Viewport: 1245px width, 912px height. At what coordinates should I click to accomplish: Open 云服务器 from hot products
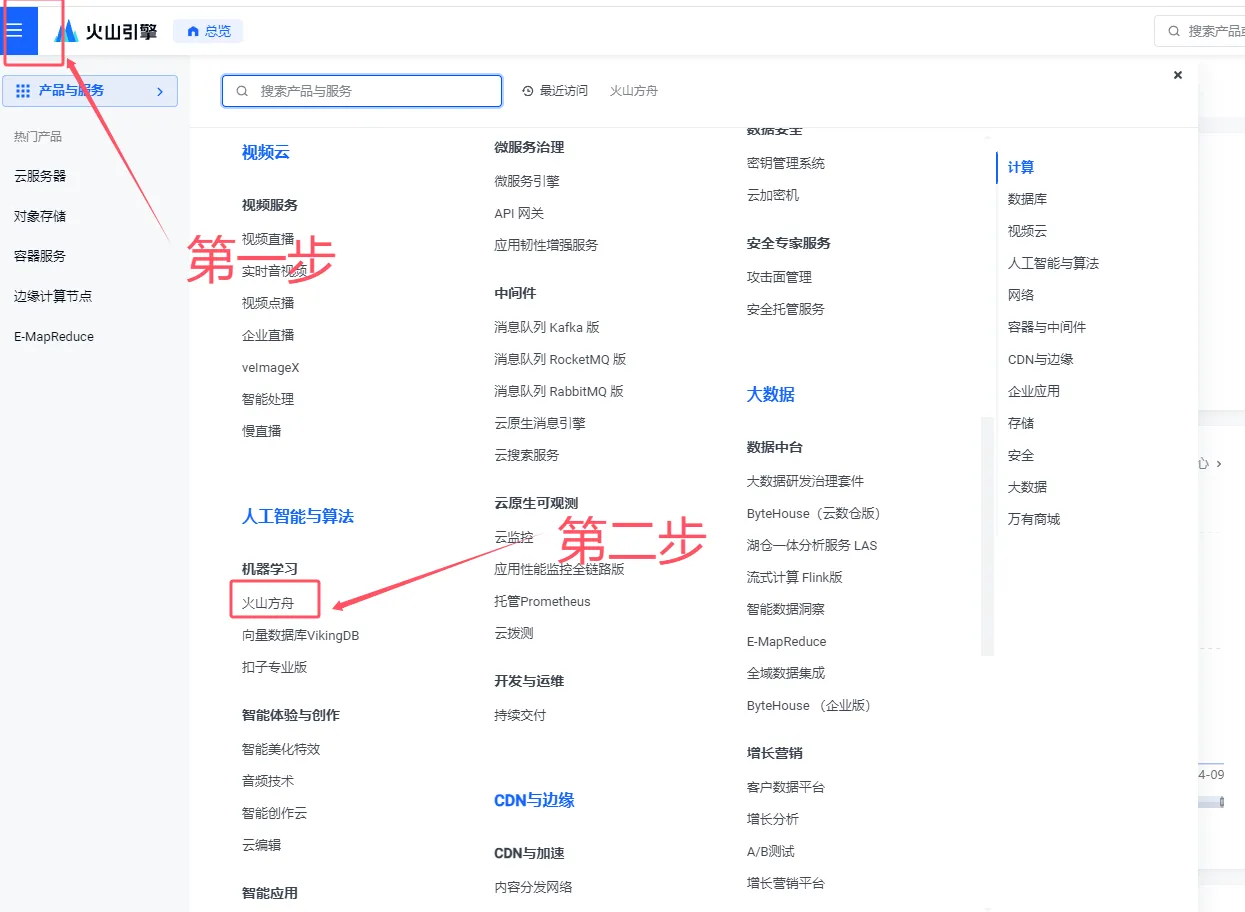[40, 176]
